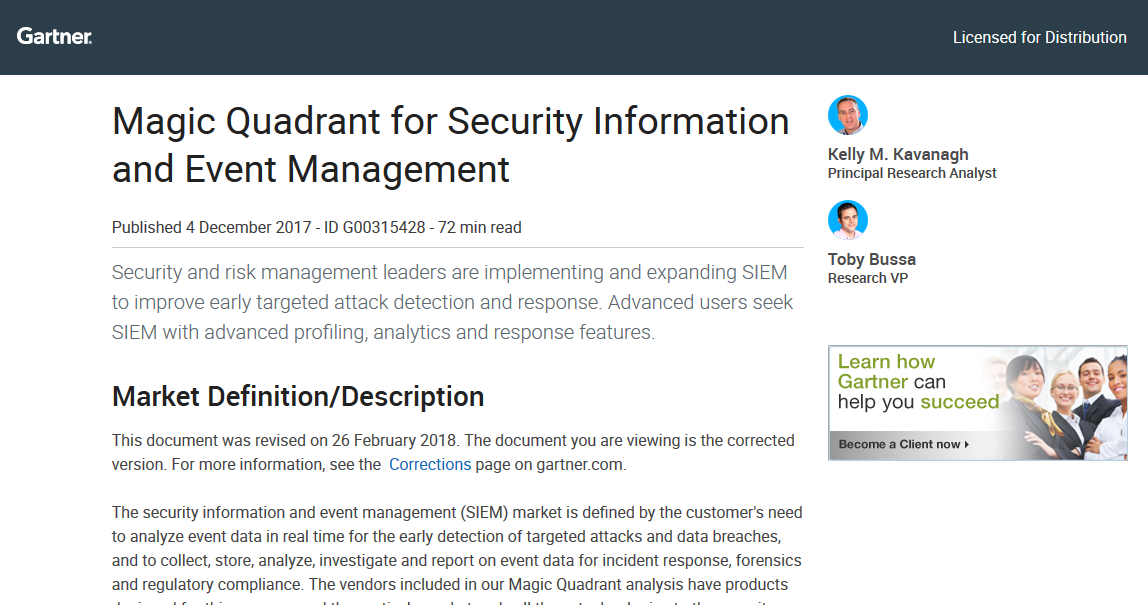
Task: Click the 'revised on 26 February 2018' sentence
Action: click(x=453, y=453)
